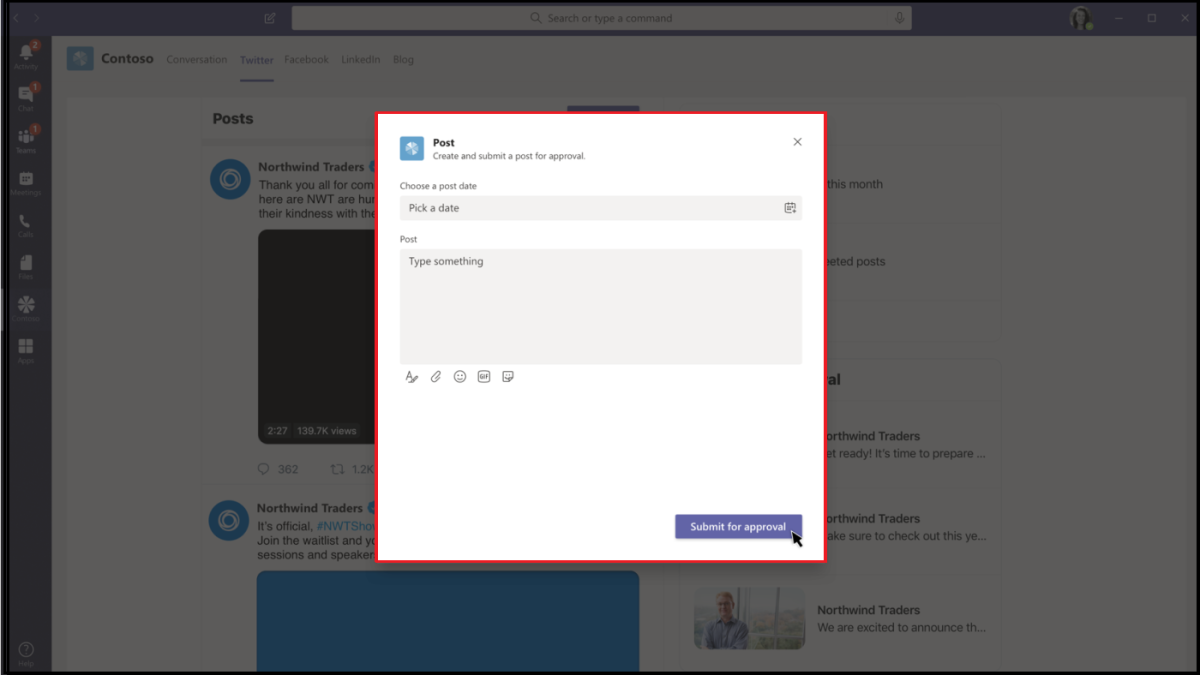The height and width of the screenshot is (675, 1200).
Task: Click the Format text icon below post box
Action: (411, 377)
